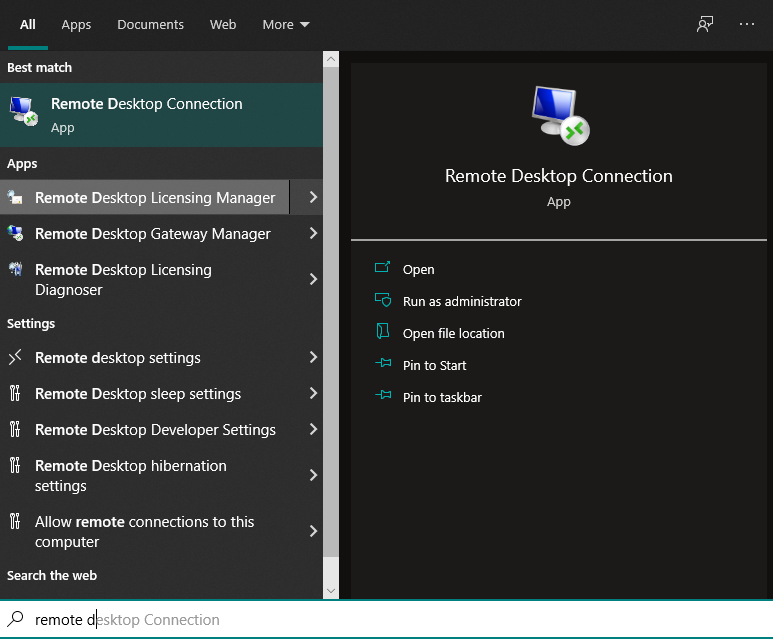
Task: Click Remote Desktop Licensing Manager result text
Action: tap(155, 198)
